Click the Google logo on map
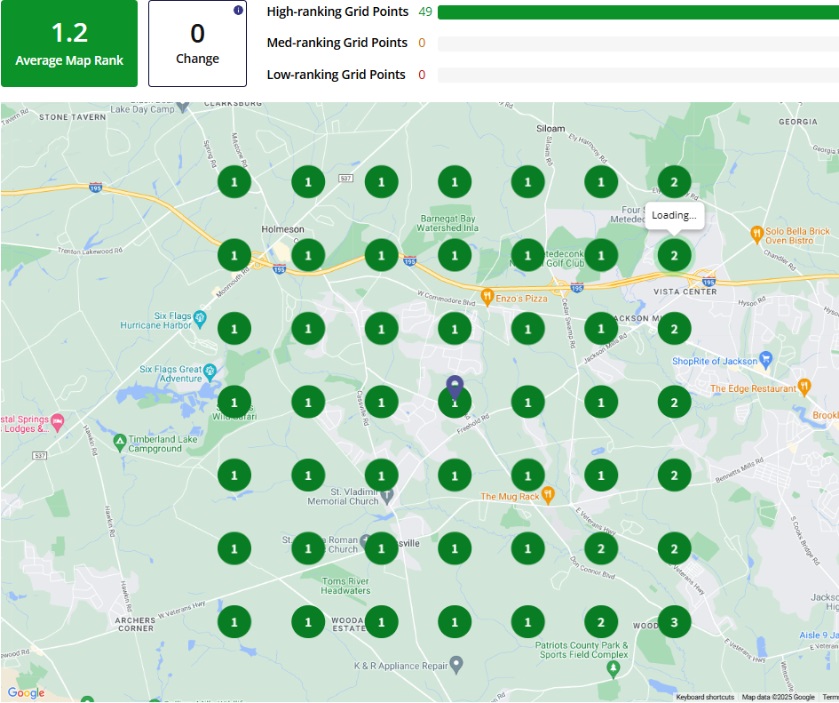This screenshot has height=703, width=839. pos(26,693)
